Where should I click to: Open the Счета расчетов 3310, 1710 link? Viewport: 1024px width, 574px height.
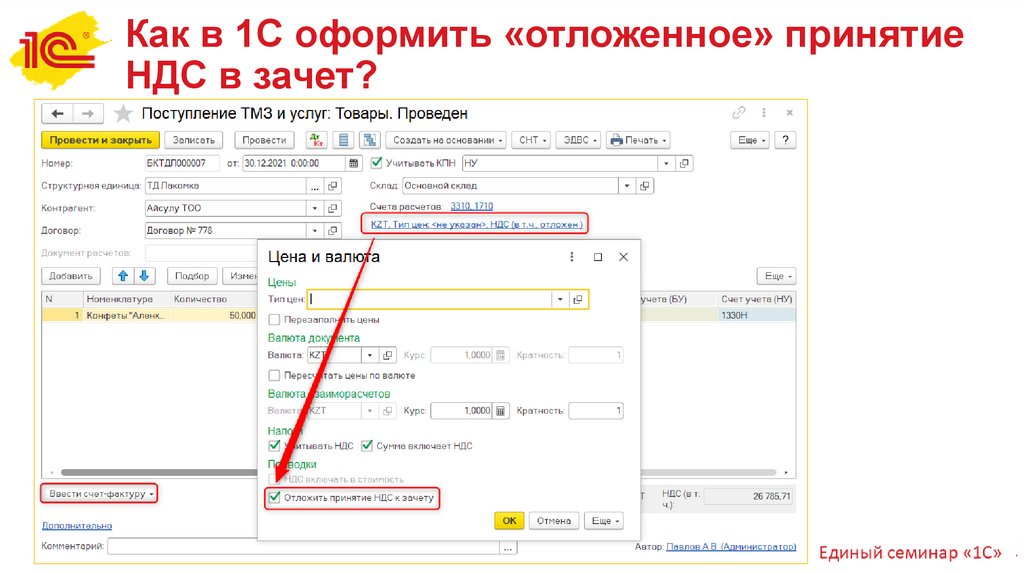pyautogui.click(x=472, y=206)
